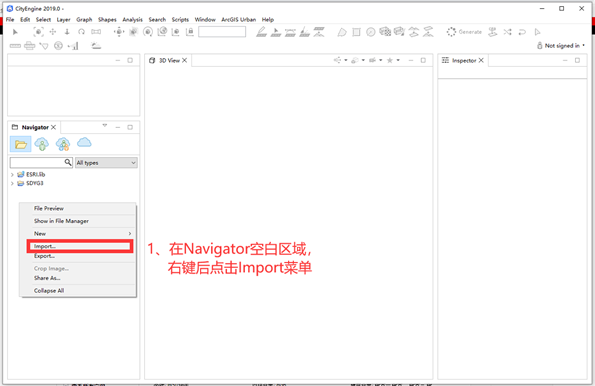The width and height of the screenshot is (595, 386).
Task: Select the measure distance ruler tool
Action: pyautogui.click(x=15, y=46)
